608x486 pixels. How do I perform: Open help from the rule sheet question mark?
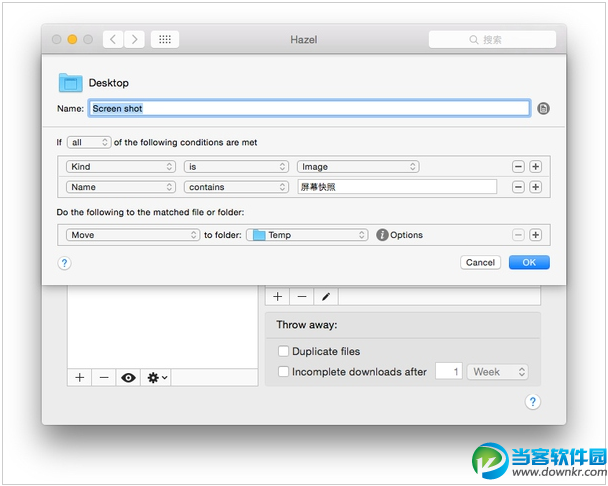(64, 263)
